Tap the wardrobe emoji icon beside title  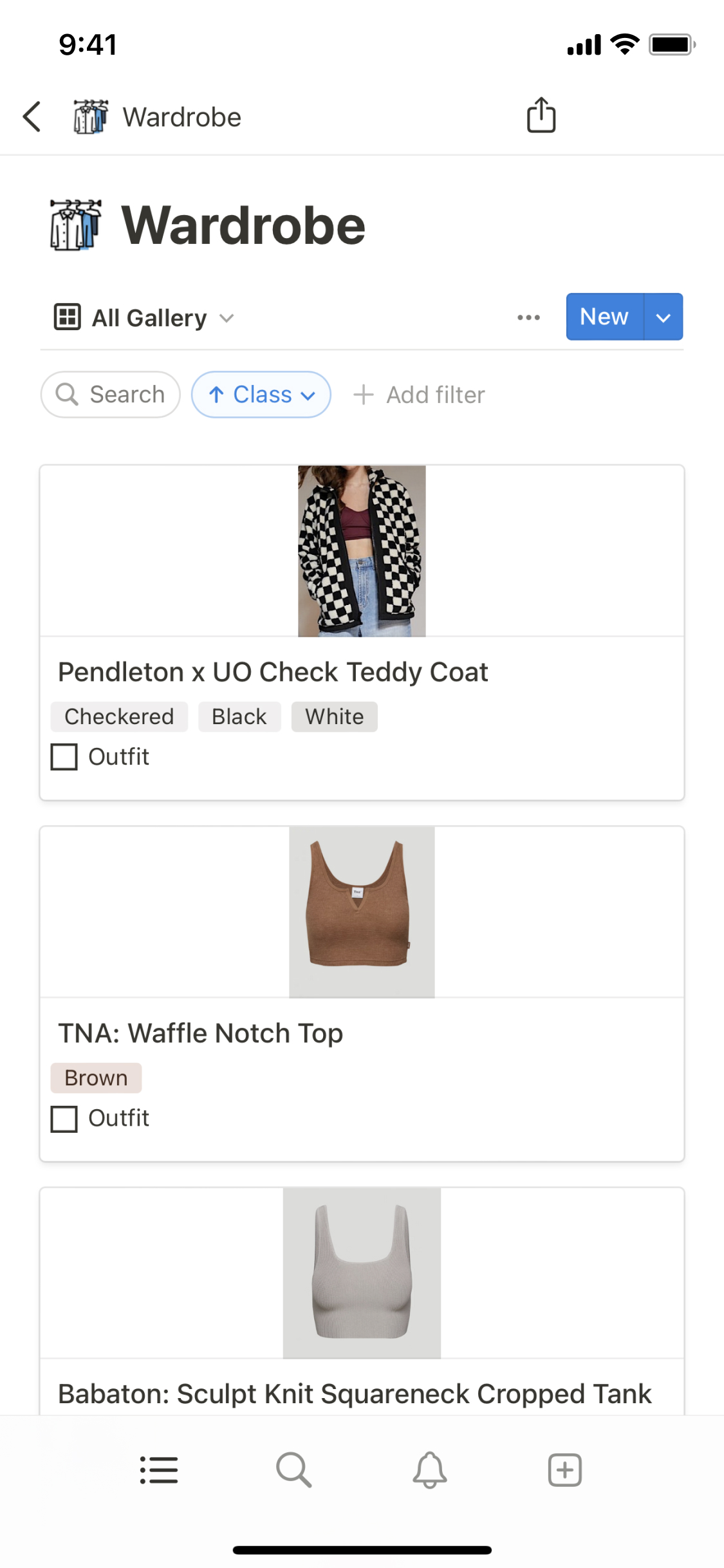pos(76,225)
